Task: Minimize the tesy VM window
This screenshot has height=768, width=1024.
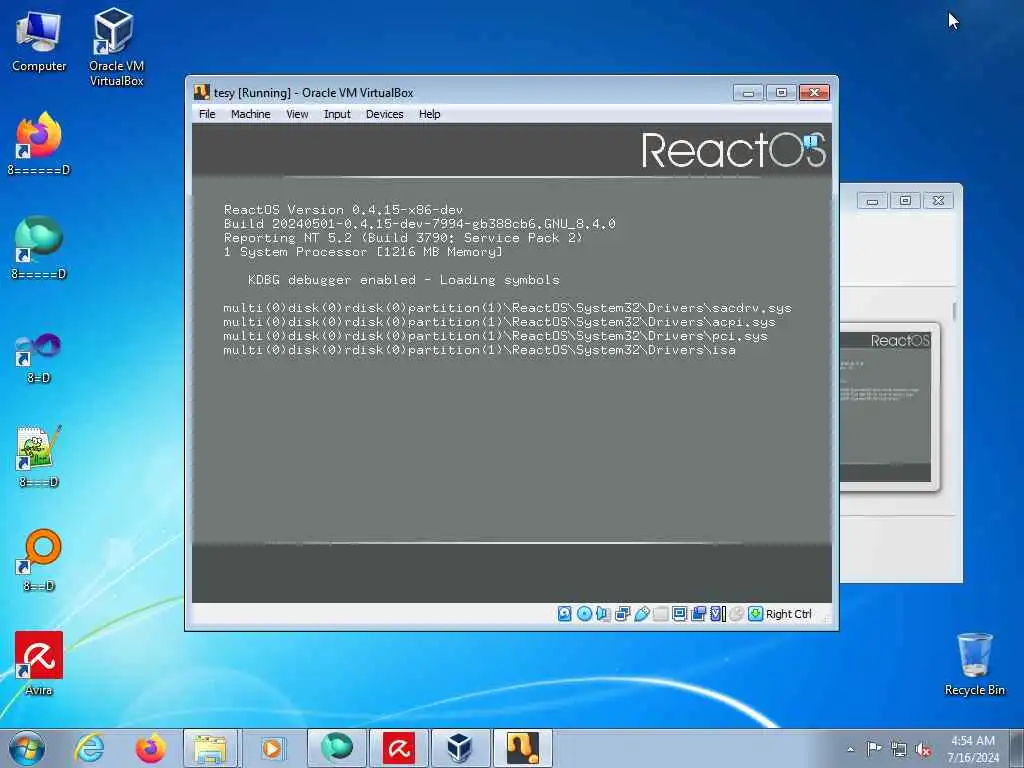Action: tap(748, 93)
